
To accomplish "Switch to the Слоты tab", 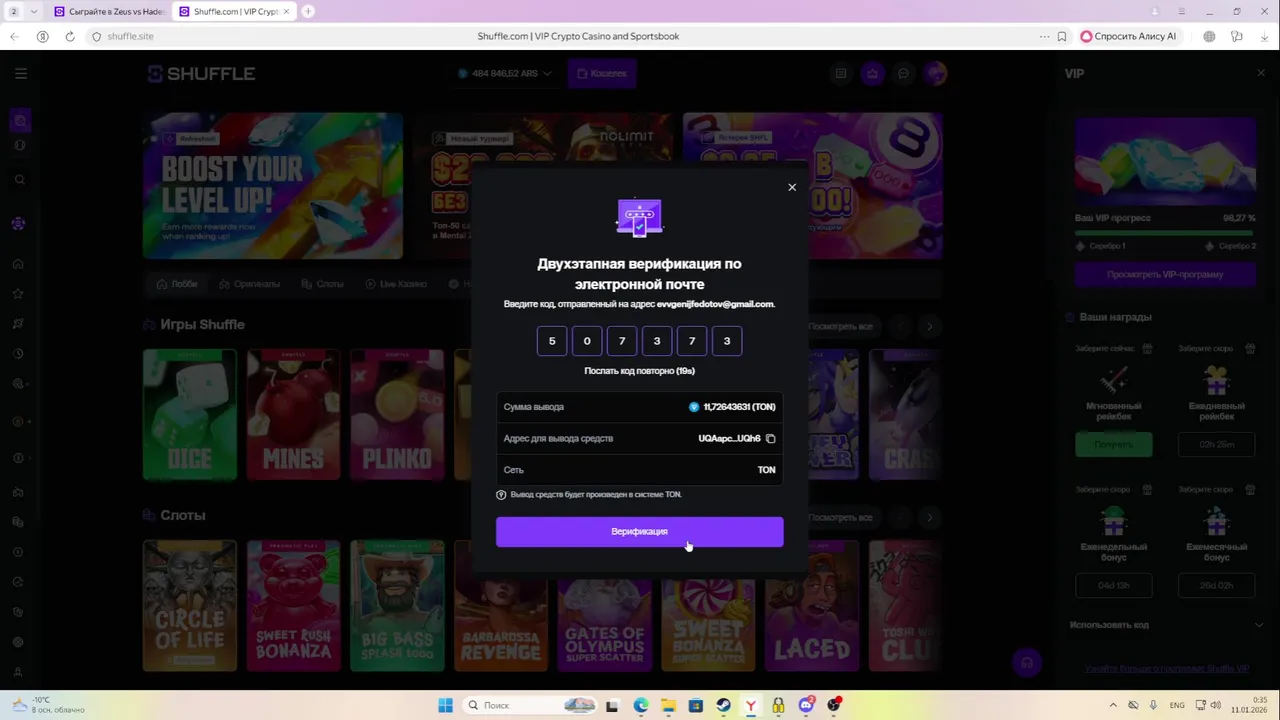I will pos(322,284).
